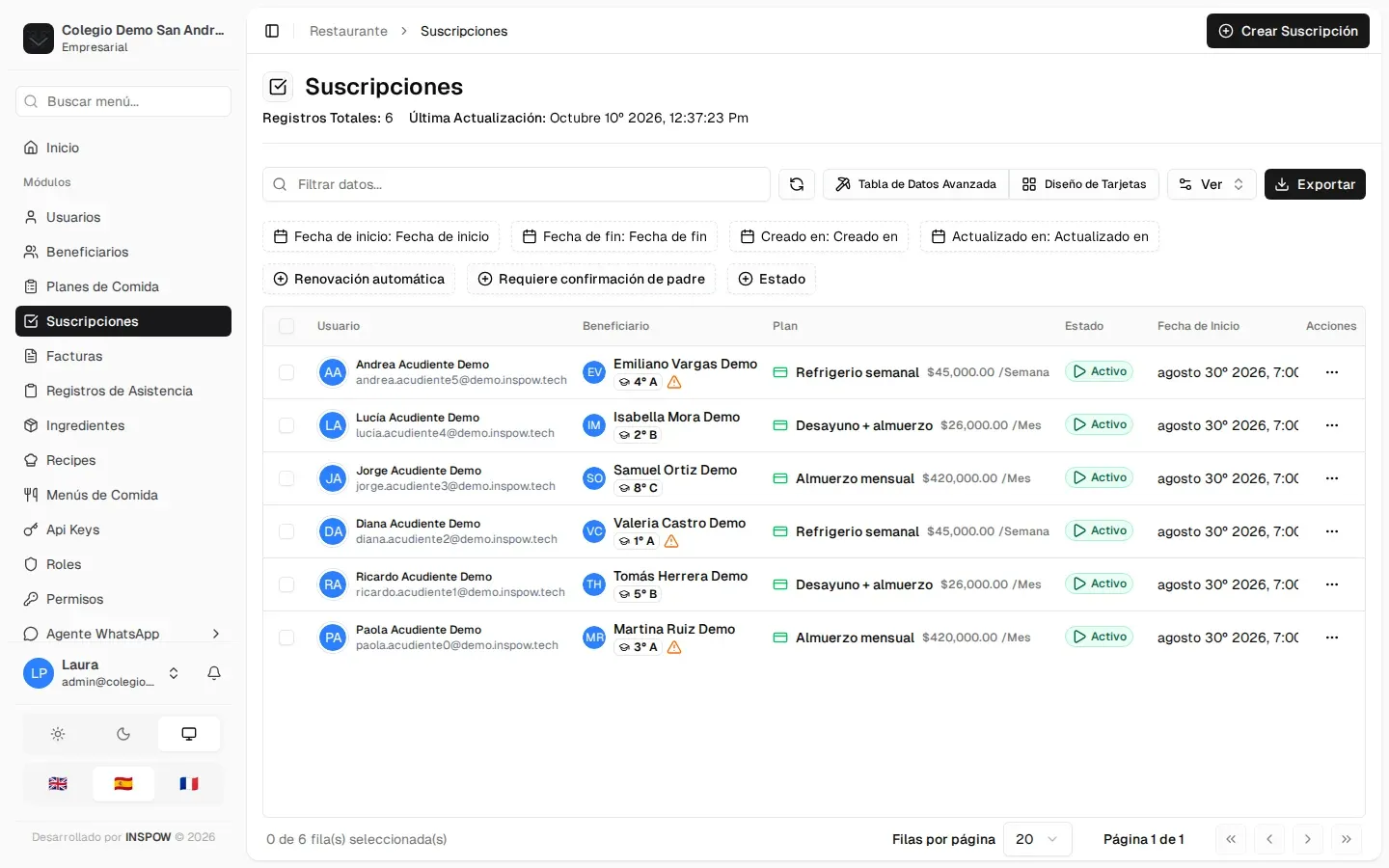
Task: Go to the previous page
Action: point(1269,839)
